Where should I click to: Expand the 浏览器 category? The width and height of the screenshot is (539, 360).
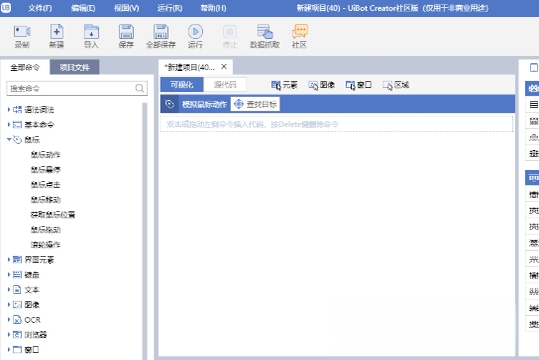click(9, 334)
